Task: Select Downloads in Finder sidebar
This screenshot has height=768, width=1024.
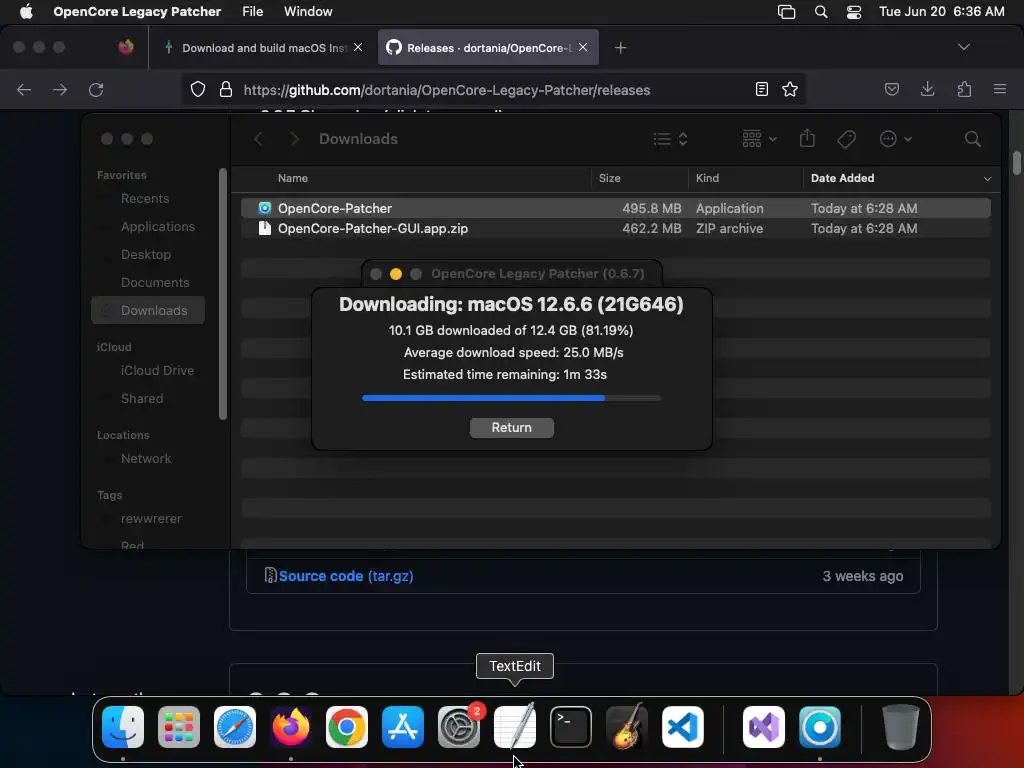Action: pyautogui.click(x=148, y=310)
